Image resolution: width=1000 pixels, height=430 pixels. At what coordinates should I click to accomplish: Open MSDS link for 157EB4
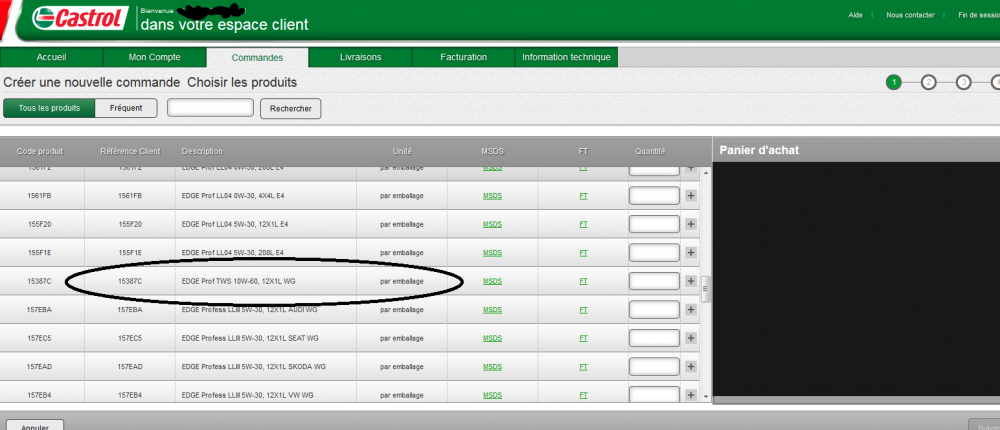(492, 396)
